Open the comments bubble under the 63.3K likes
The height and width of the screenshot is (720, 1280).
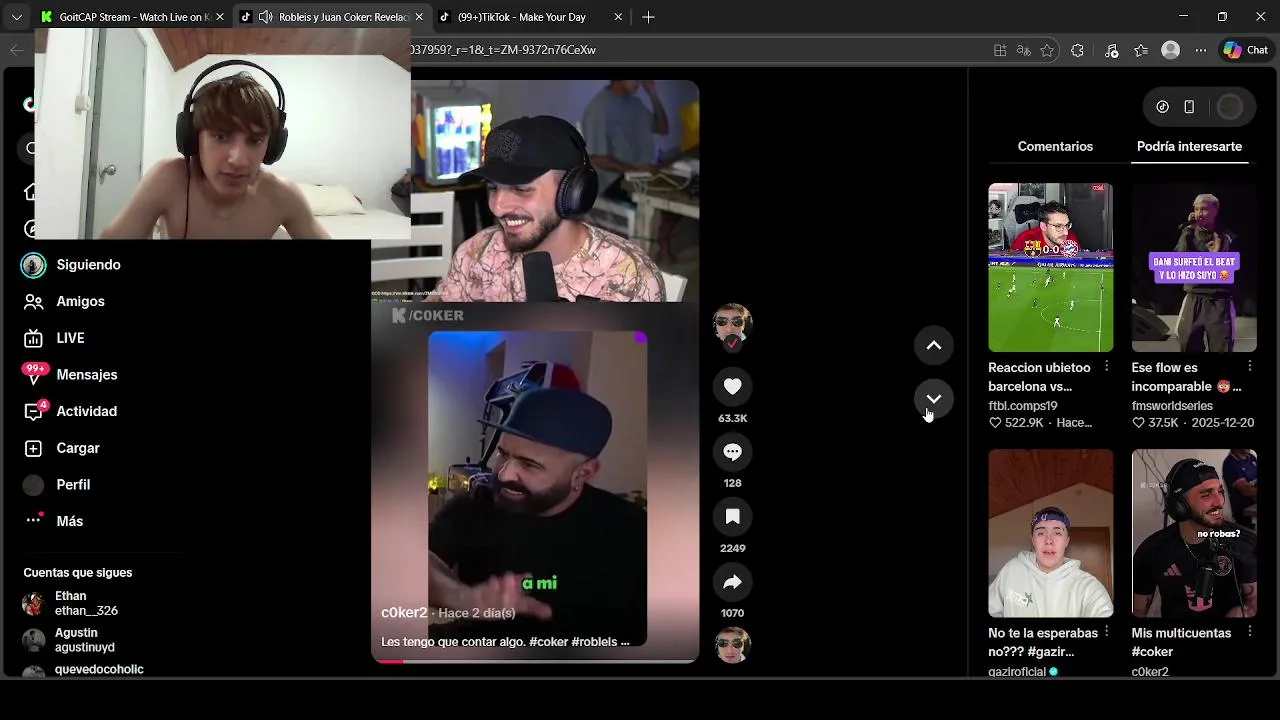pyautogui.click(x=732, y=452)
